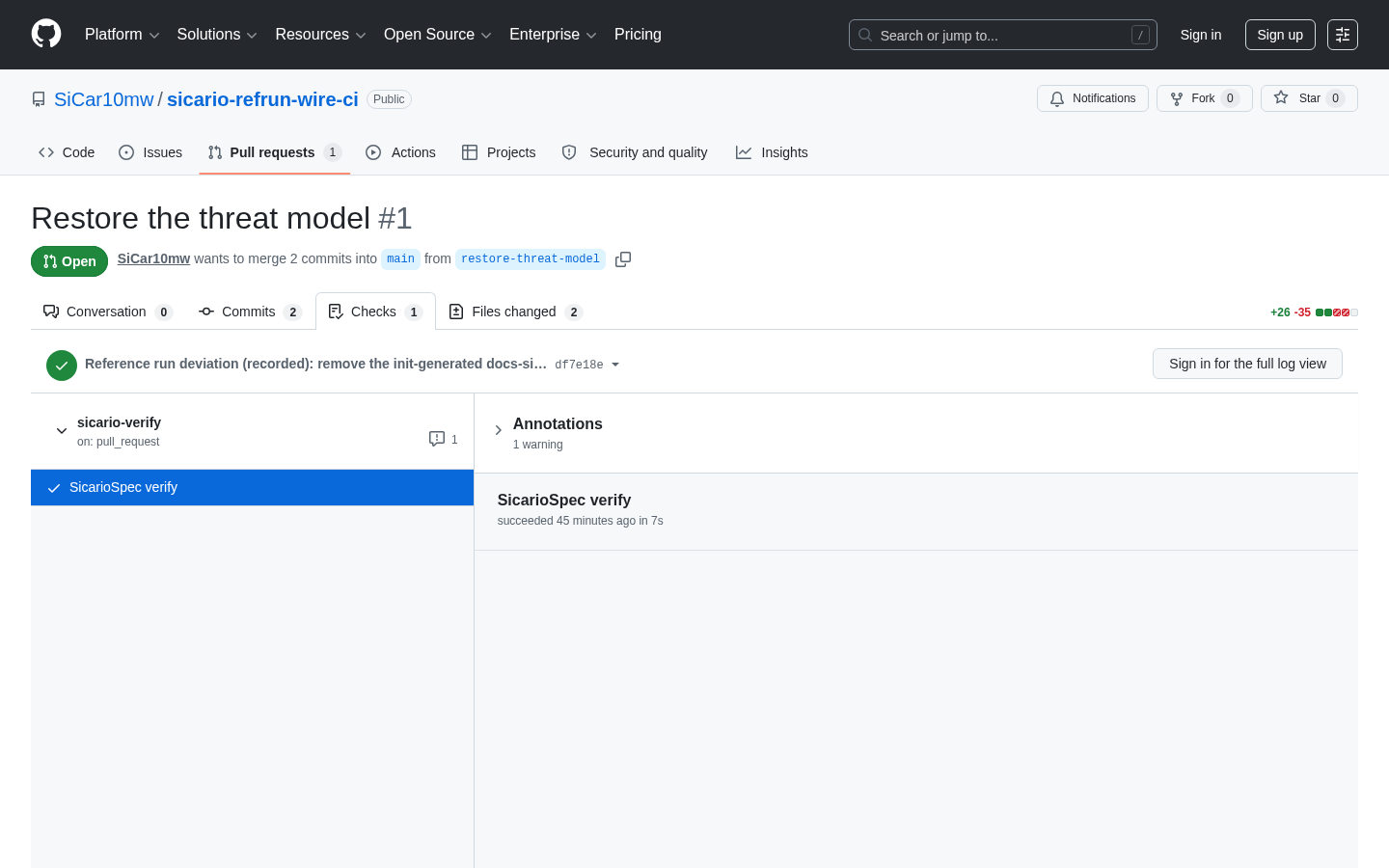This screenshot has width=1389, height=868.
Task: Click the green success check status icon
Action: 62,366
